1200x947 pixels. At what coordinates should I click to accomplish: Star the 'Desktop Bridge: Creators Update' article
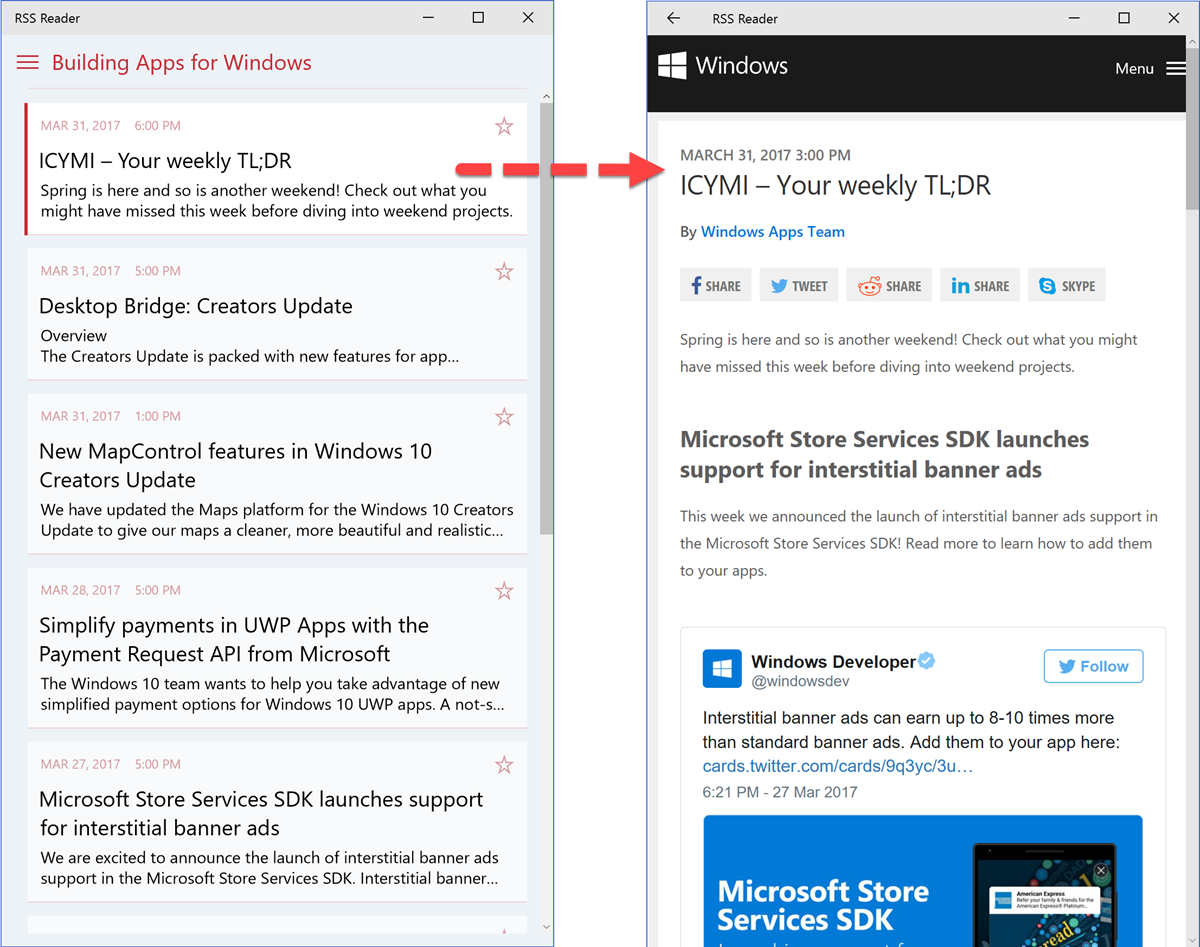[504, 271]
